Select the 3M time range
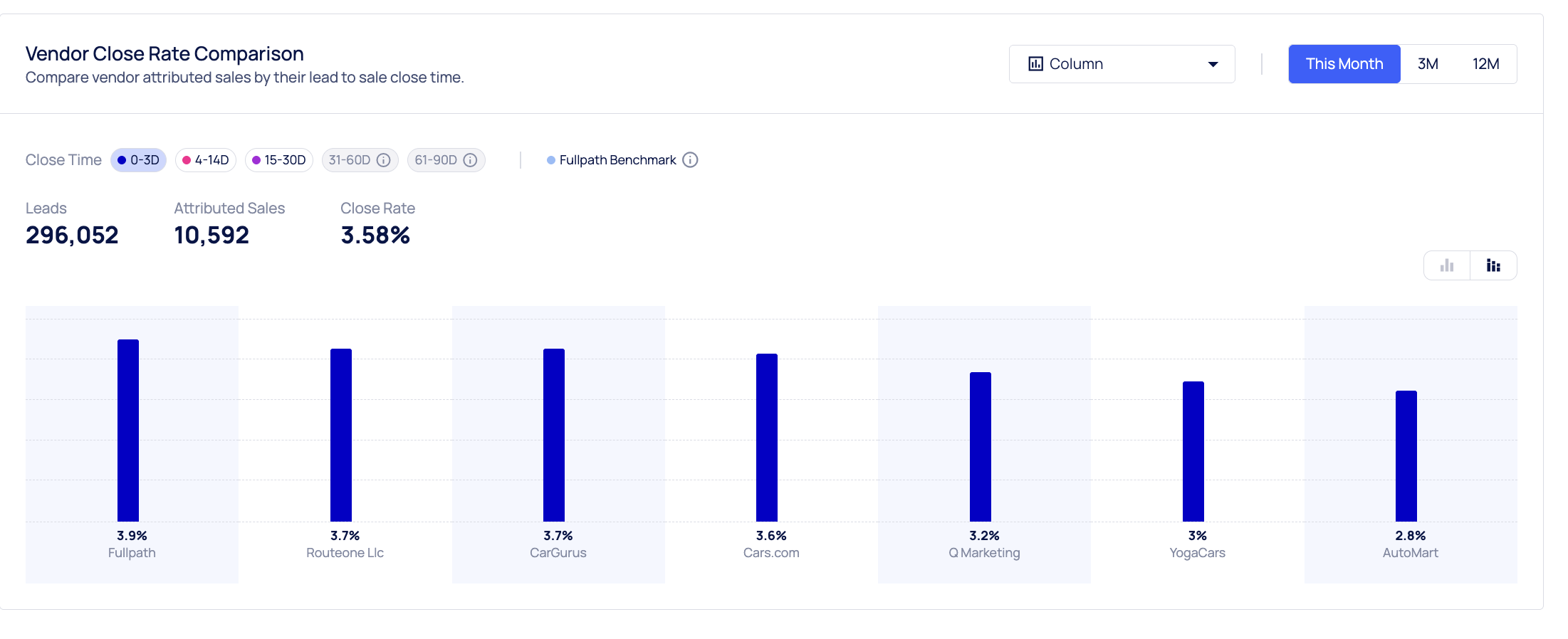Screen dimensions: 1568x639 (1428, 64)
